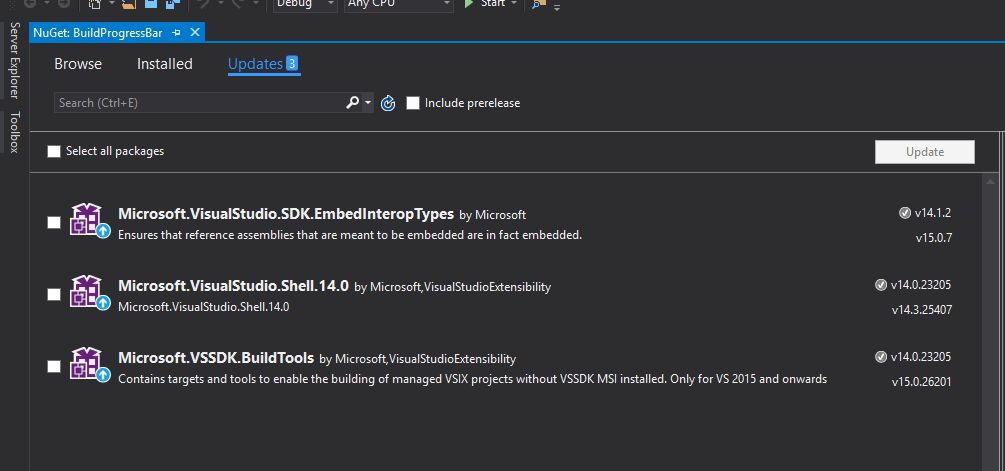Image resolution: width=1005 pixels, height=471 pixels.
Task: Click installed checkmark icon beside v14.1.2
Action: coord(905,213)
